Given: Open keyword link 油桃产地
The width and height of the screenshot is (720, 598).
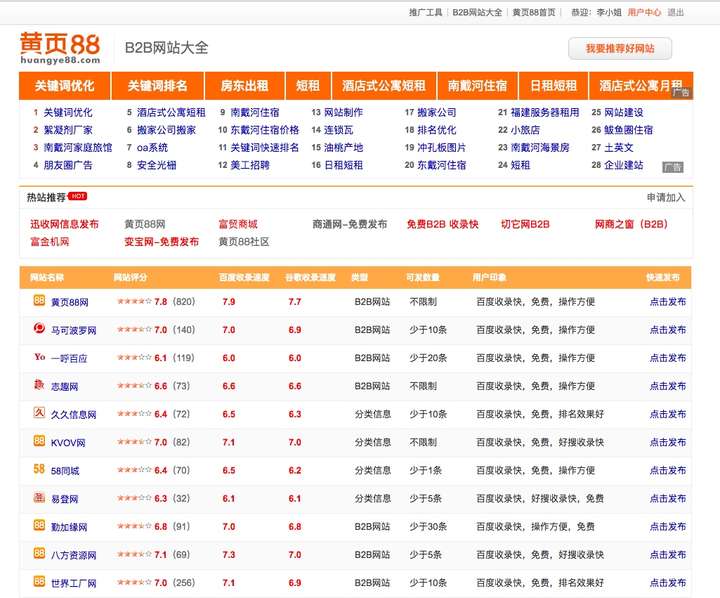Looking at the screenshot, I should coord(343,147).
